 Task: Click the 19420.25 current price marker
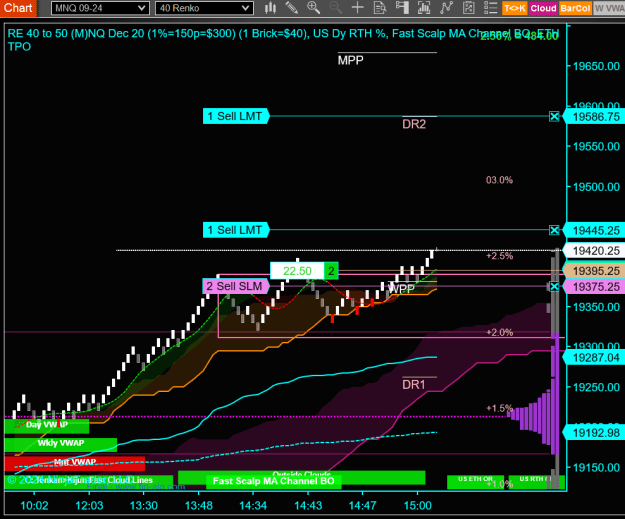595,251
